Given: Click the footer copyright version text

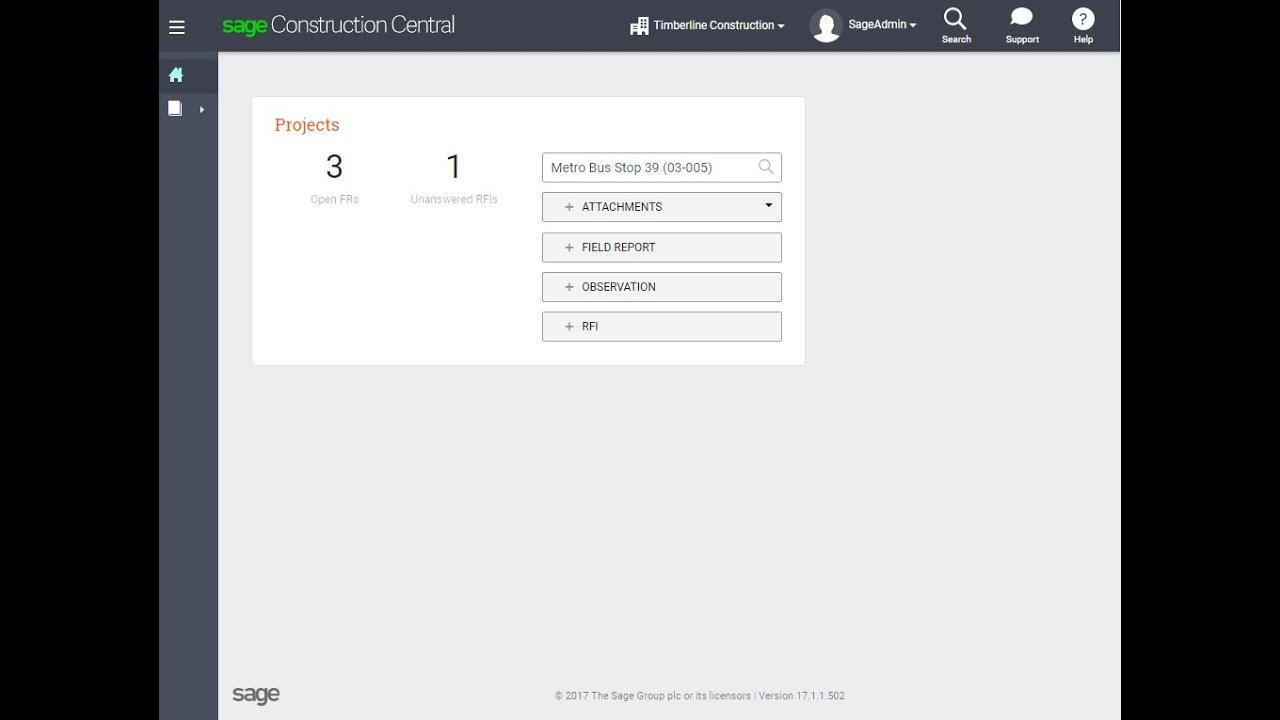Looking at the screenshot, I should click(700, 696).
